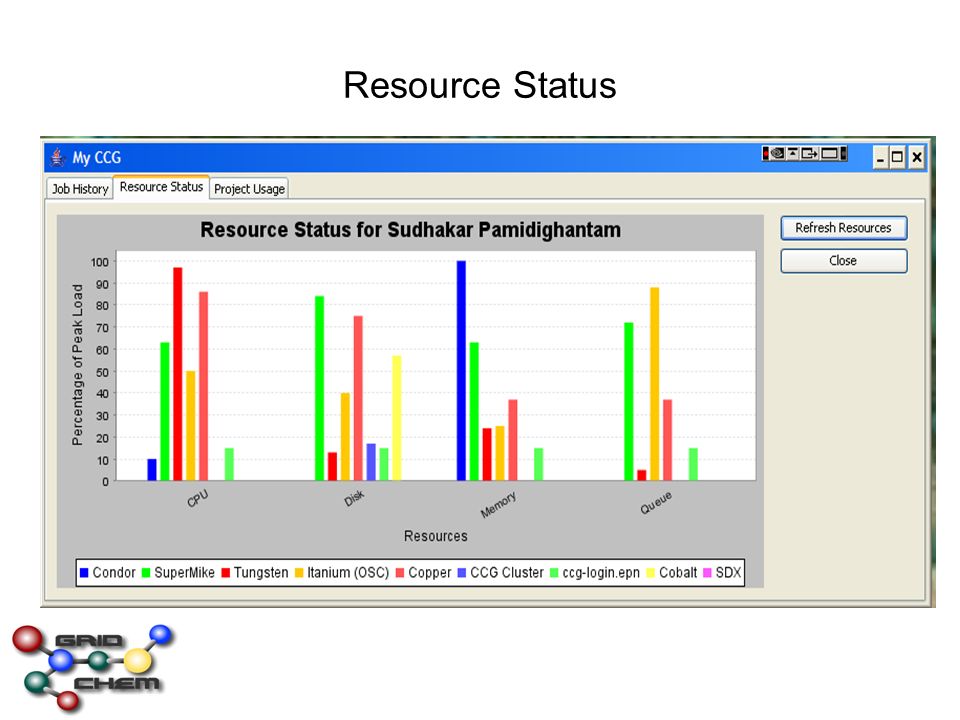Click the red Tungsten legend swatch

point(225,572)
